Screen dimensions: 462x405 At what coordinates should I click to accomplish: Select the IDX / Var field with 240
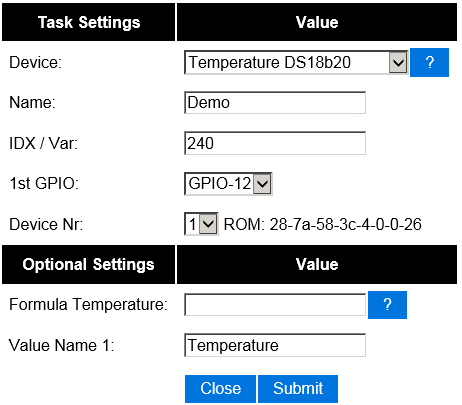click(x=275, y=143)
